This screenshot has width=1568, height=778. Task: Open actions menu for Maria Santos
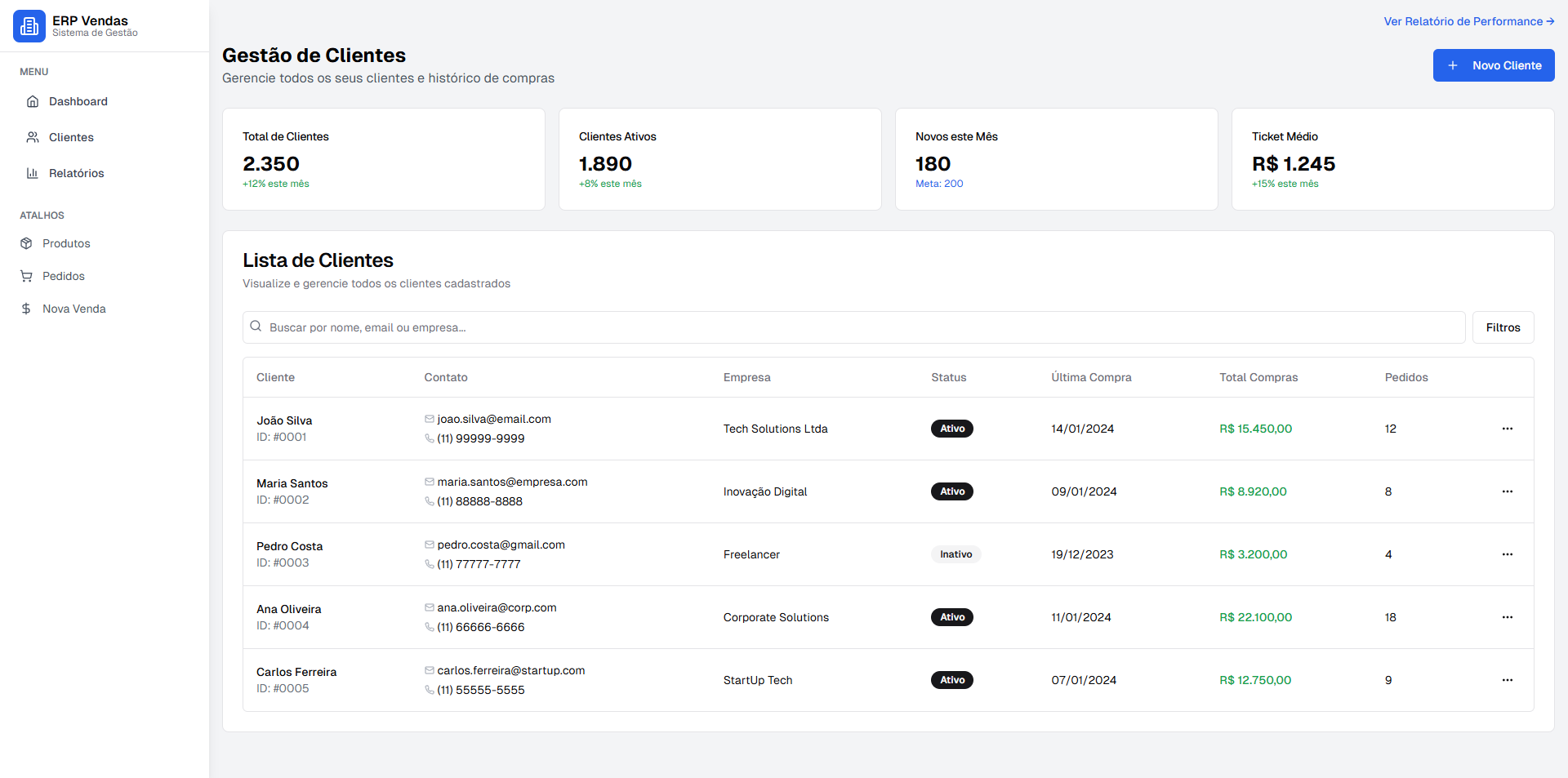(1508, 491)
